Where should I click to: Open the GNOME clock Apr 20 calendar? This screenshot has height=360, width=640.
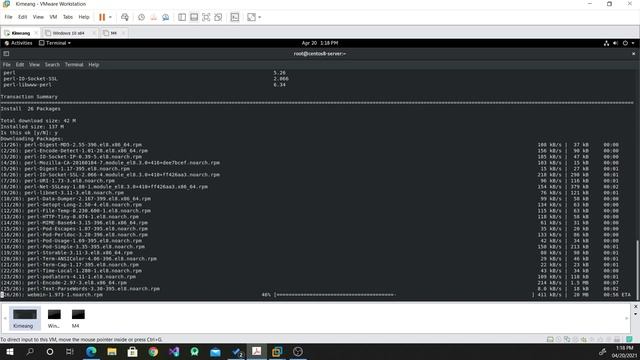(320, 43)
